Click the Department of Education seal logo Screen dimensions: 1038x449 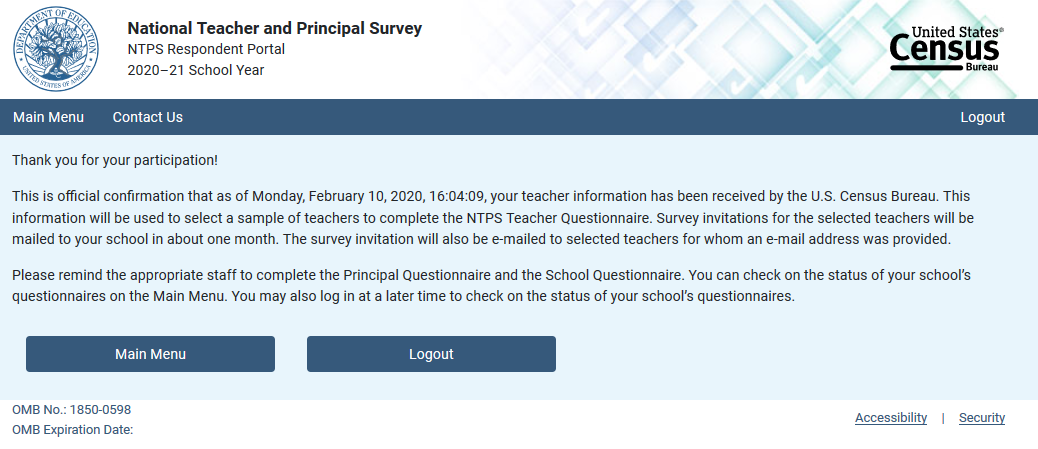pyautogui.click(x=56, y=49)
